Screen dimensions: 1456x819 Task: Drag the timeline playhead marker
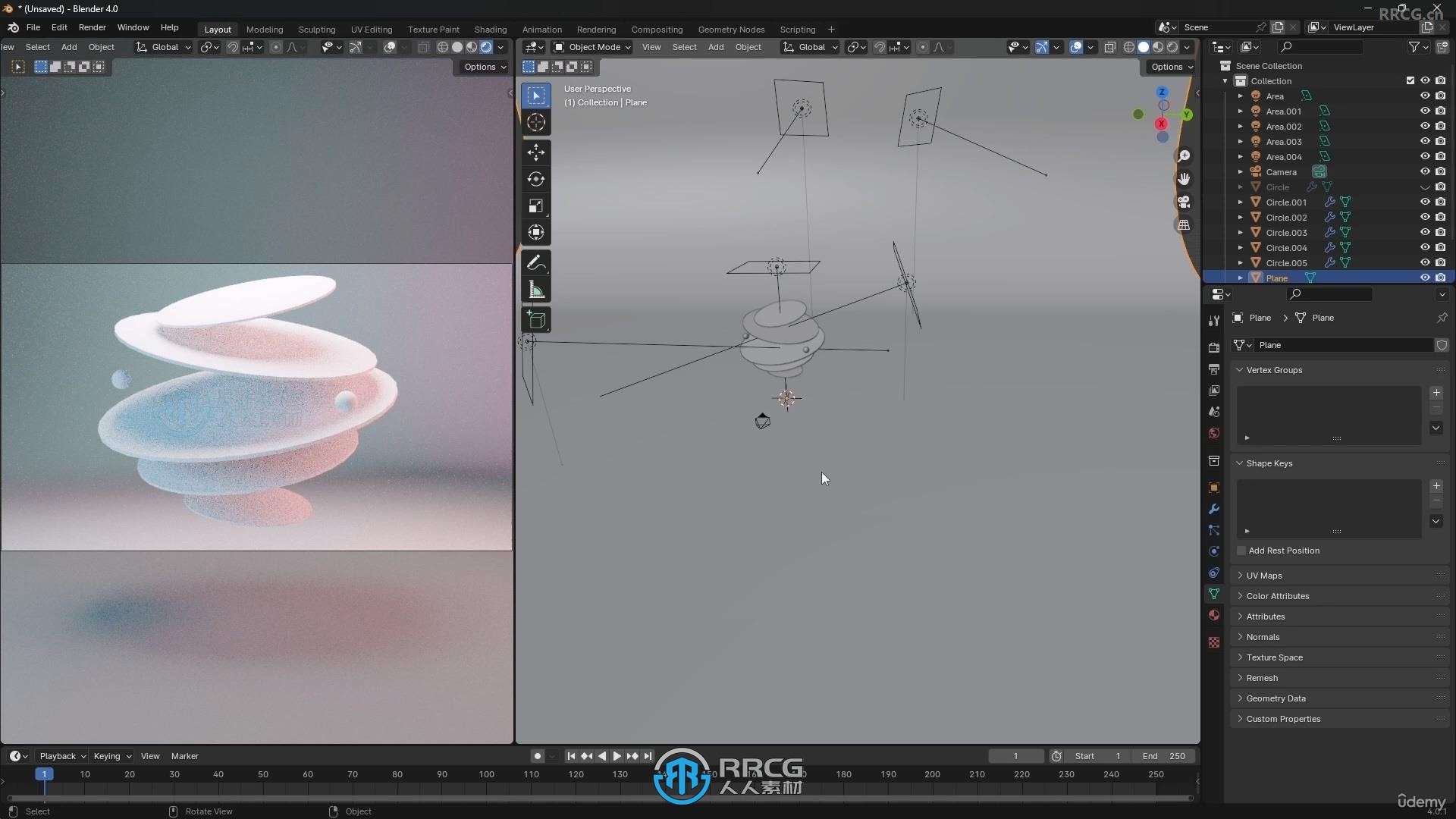43,773
